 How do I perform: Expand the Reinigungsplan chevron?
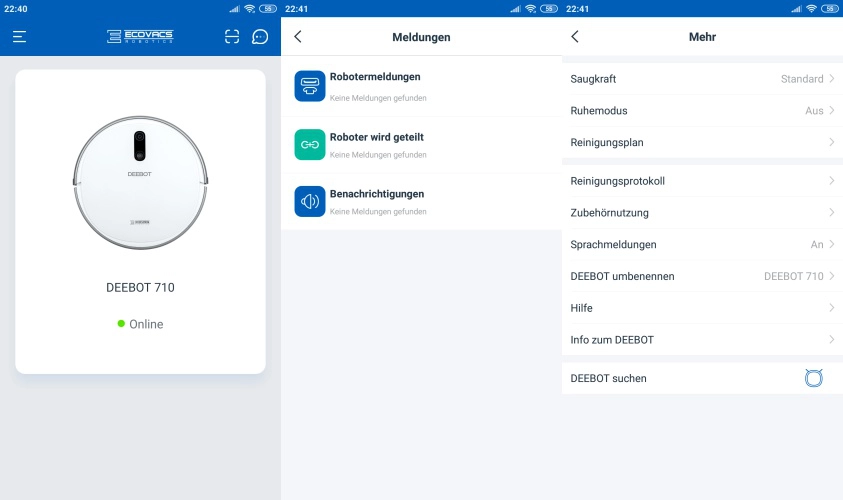pyautogui.click(x=831, y=142)
